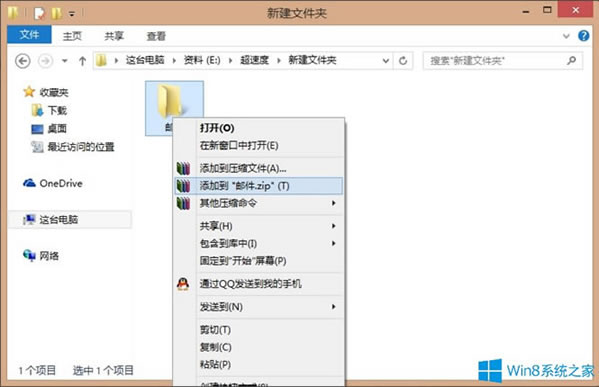
Task: Click the New Folder icon in title bar
Action: pos(57,13)
